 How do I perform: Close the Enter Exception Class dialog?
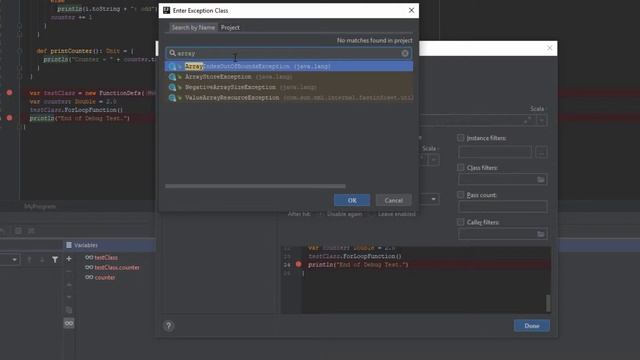pyautogui.click(x=411, y=10)
